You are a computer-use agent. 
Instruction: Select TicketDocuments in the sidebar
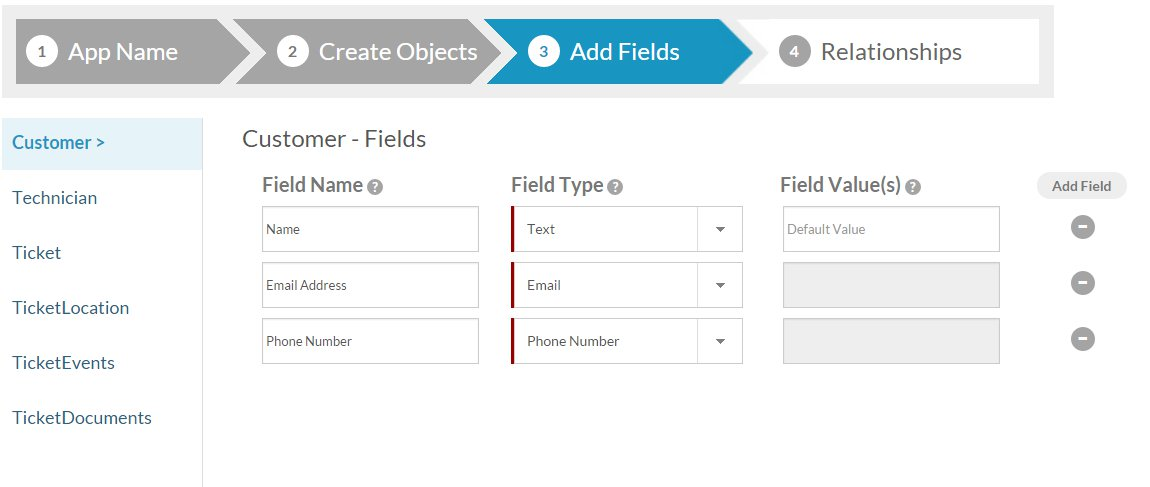pyautogui.click(x=82, y=418)
